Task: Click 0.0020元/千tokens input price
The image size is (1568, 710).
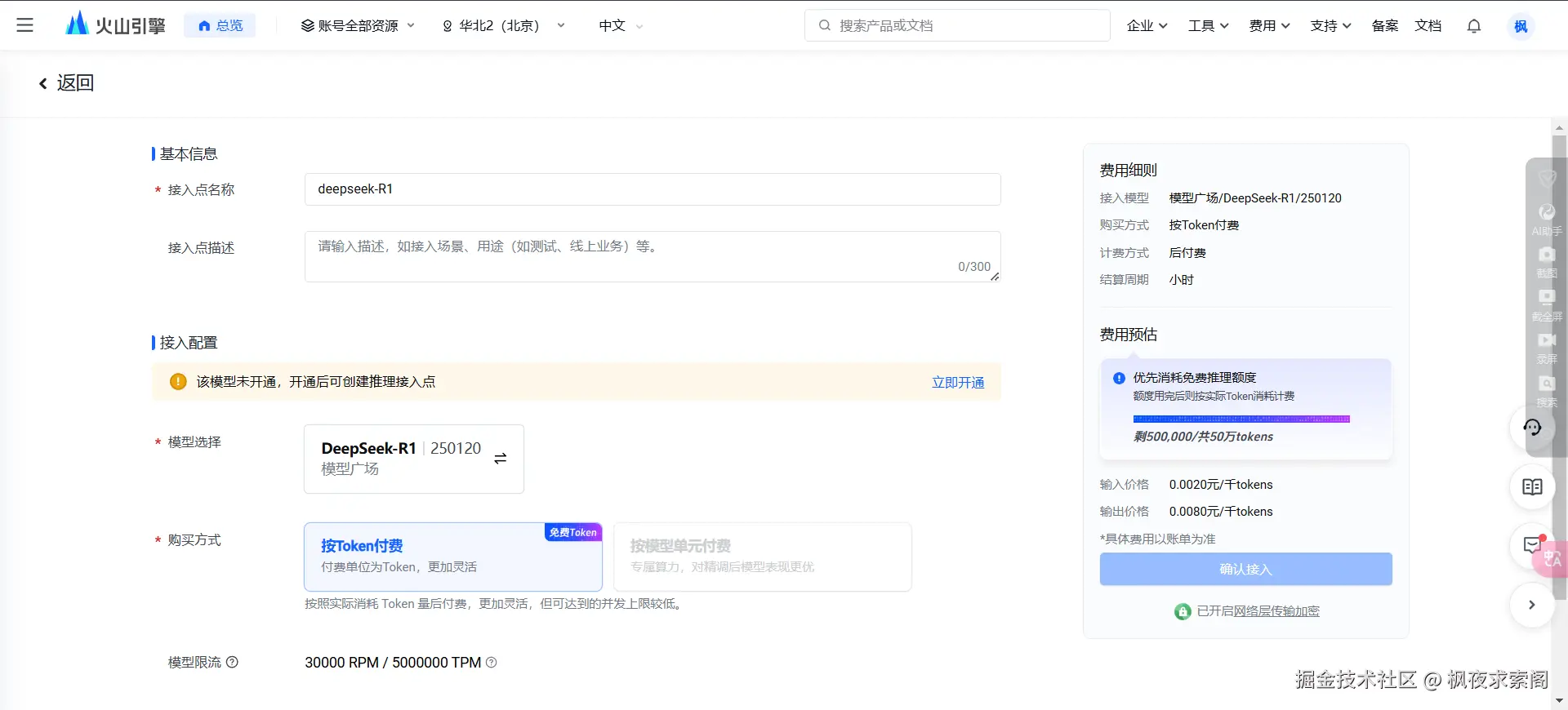Action: click(1221, 485)
